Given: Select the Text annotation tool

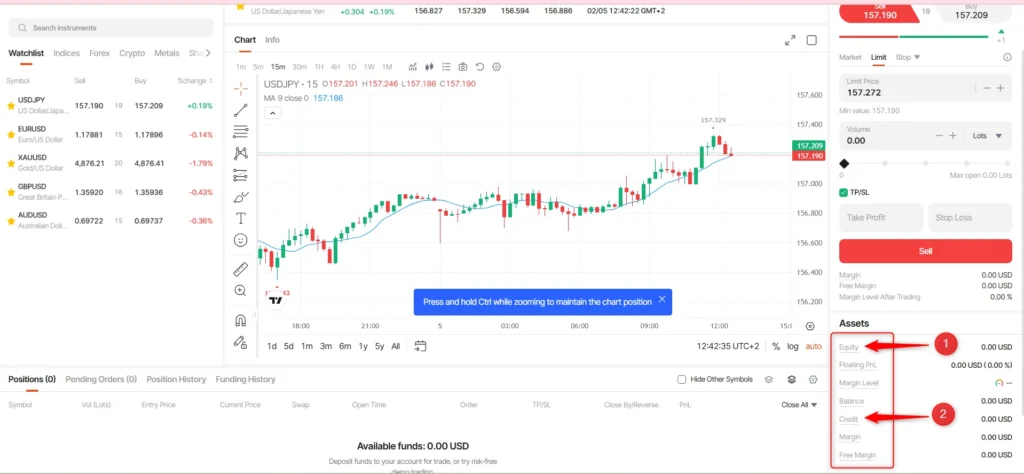Looking at the screenshot, I should [x=240, y=218].
